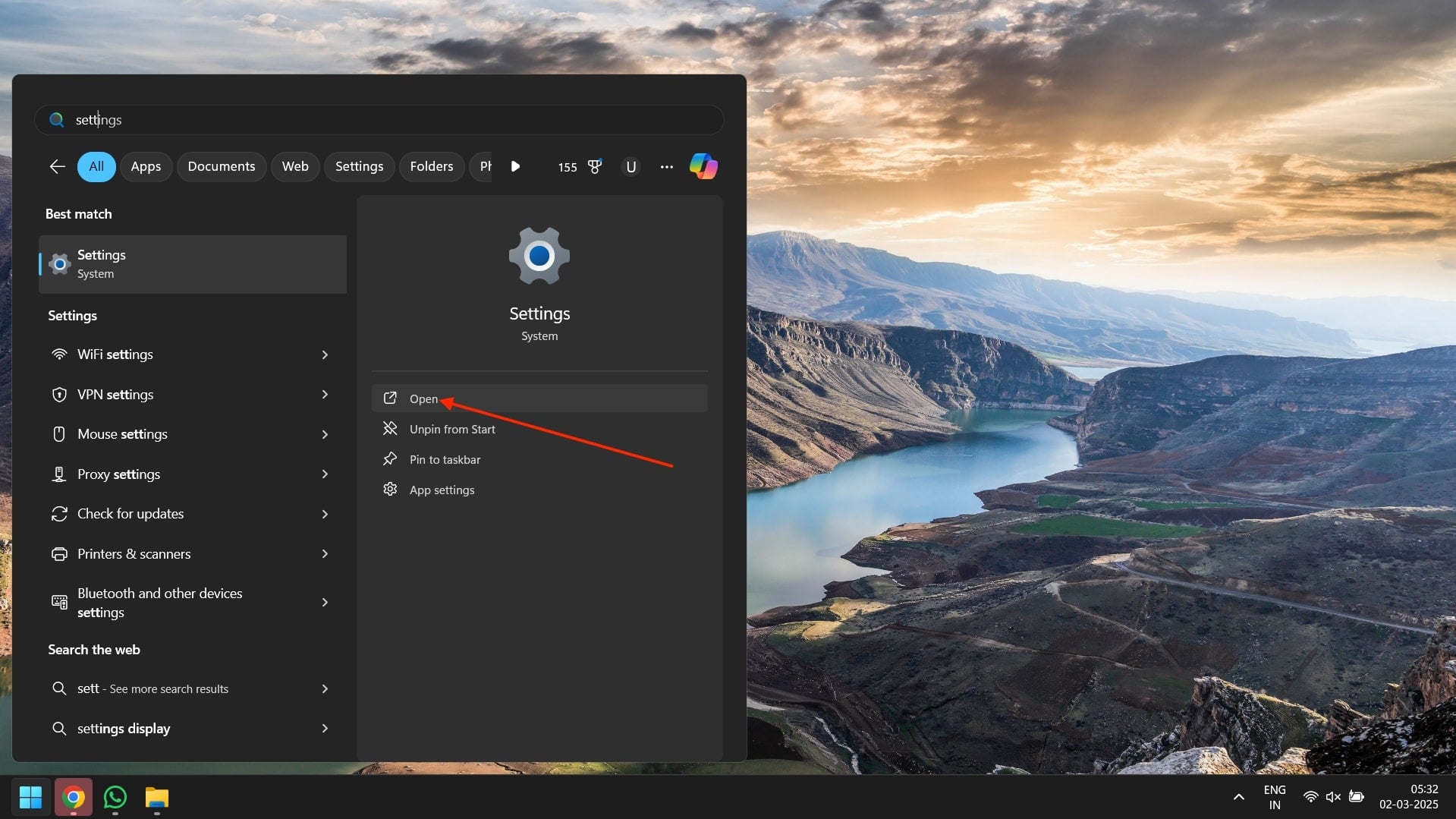Screen dimensions: 1456x819
Task: Click the rewards trophy points icon
Action: coord(595,166)
